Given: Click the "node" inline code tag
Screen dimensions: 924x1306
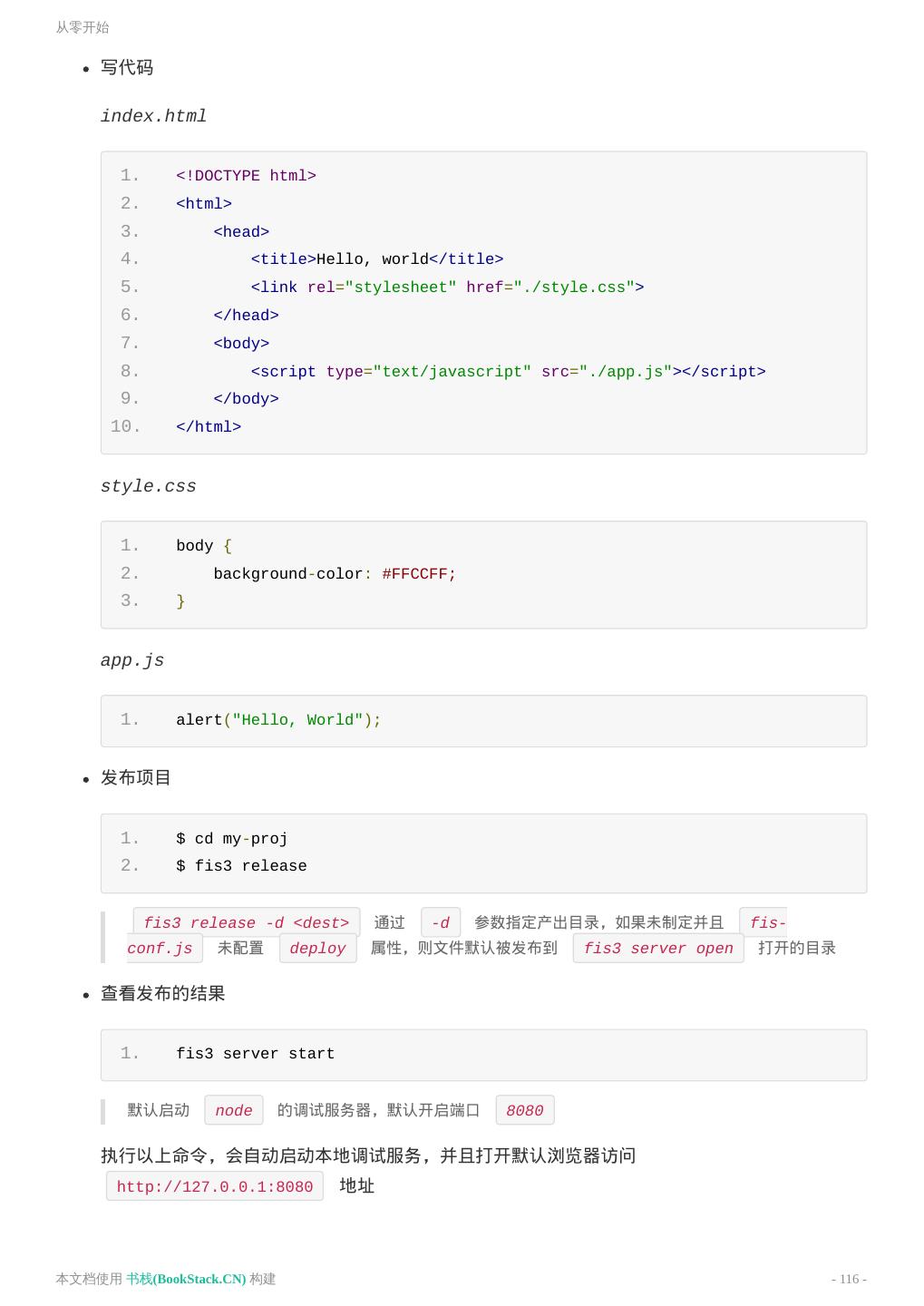Looking at the screenshot, I should point(234,1110).
